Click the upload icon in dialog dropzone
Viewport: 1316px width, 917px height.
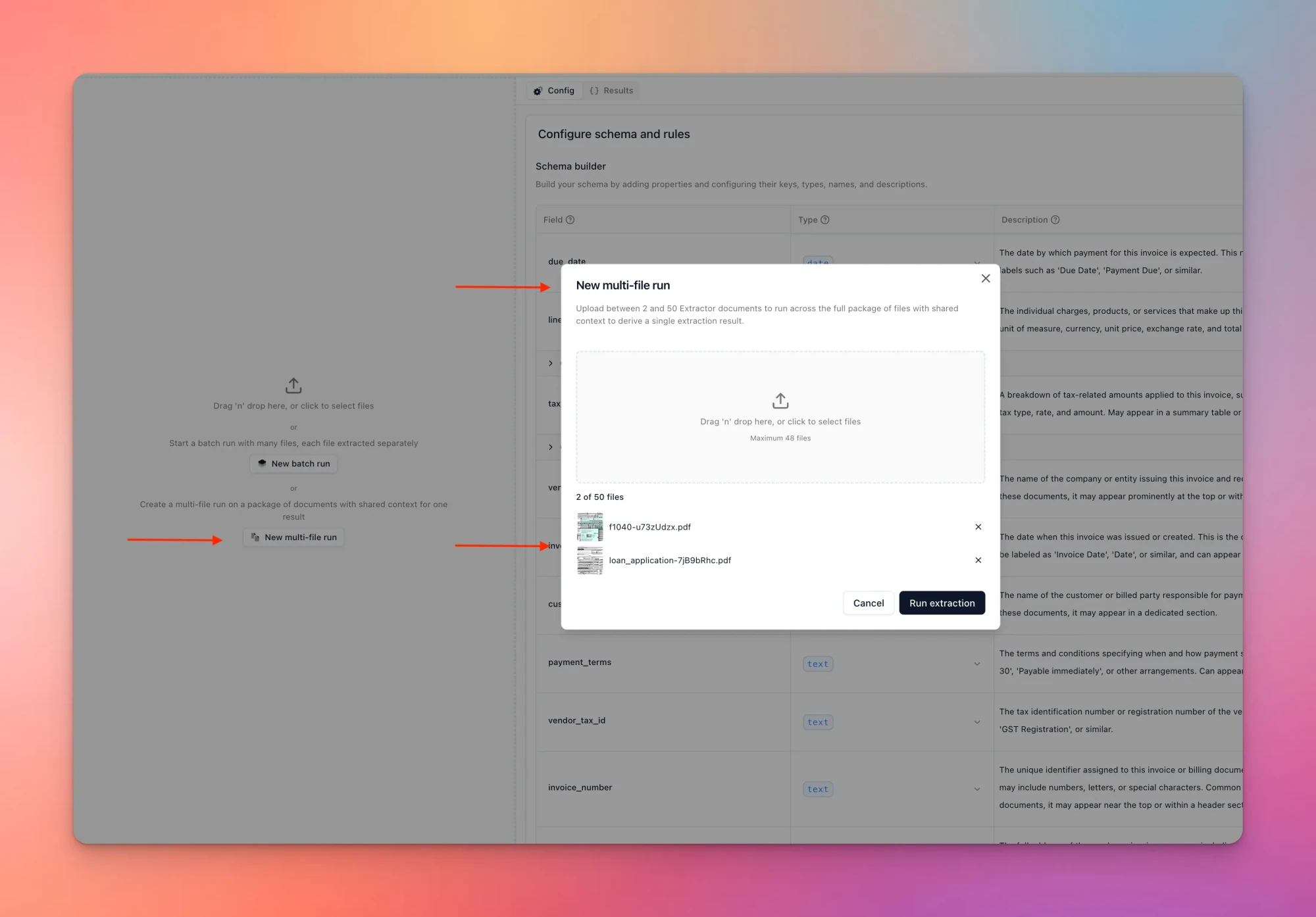[x=780, y=401]
